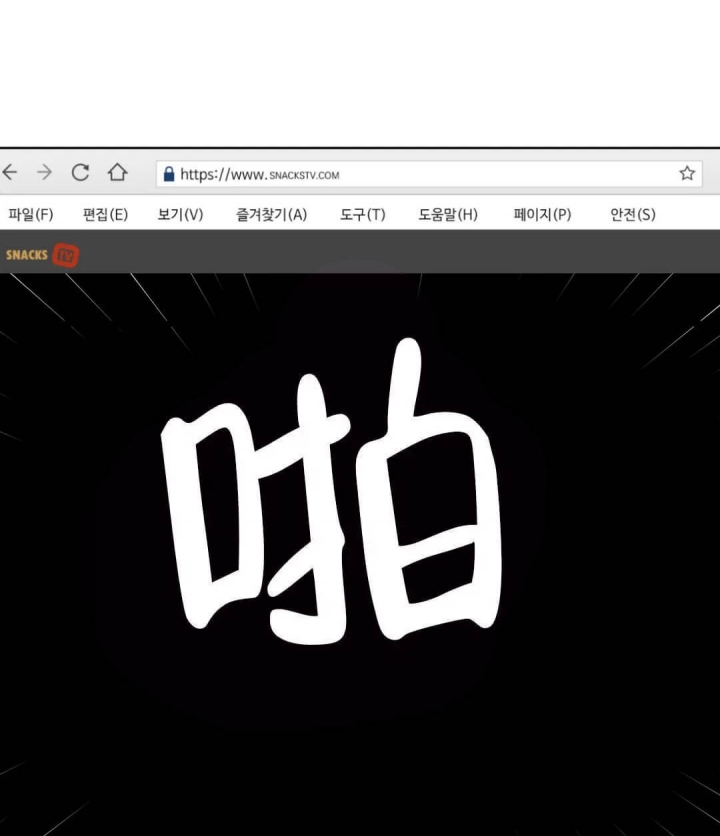The image size is (720, 836).
Task: Open the 편집(E) menu
Action: coord(105,215)
